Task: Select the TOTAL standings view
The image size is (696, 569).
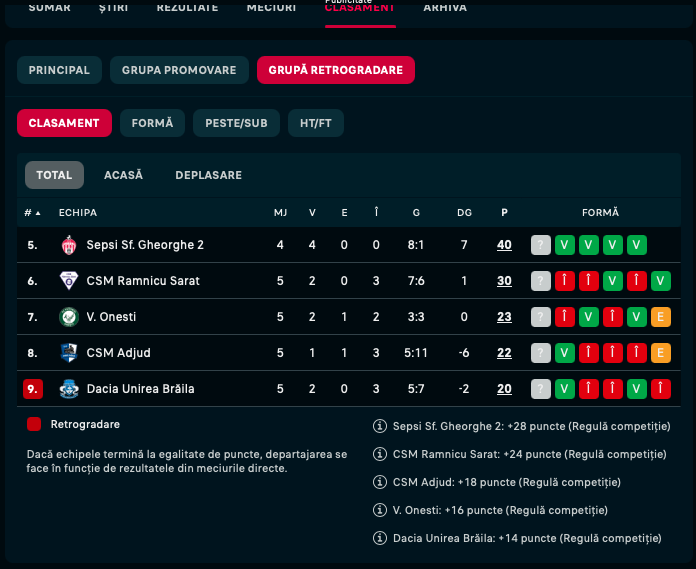Action: pos(54,175)
